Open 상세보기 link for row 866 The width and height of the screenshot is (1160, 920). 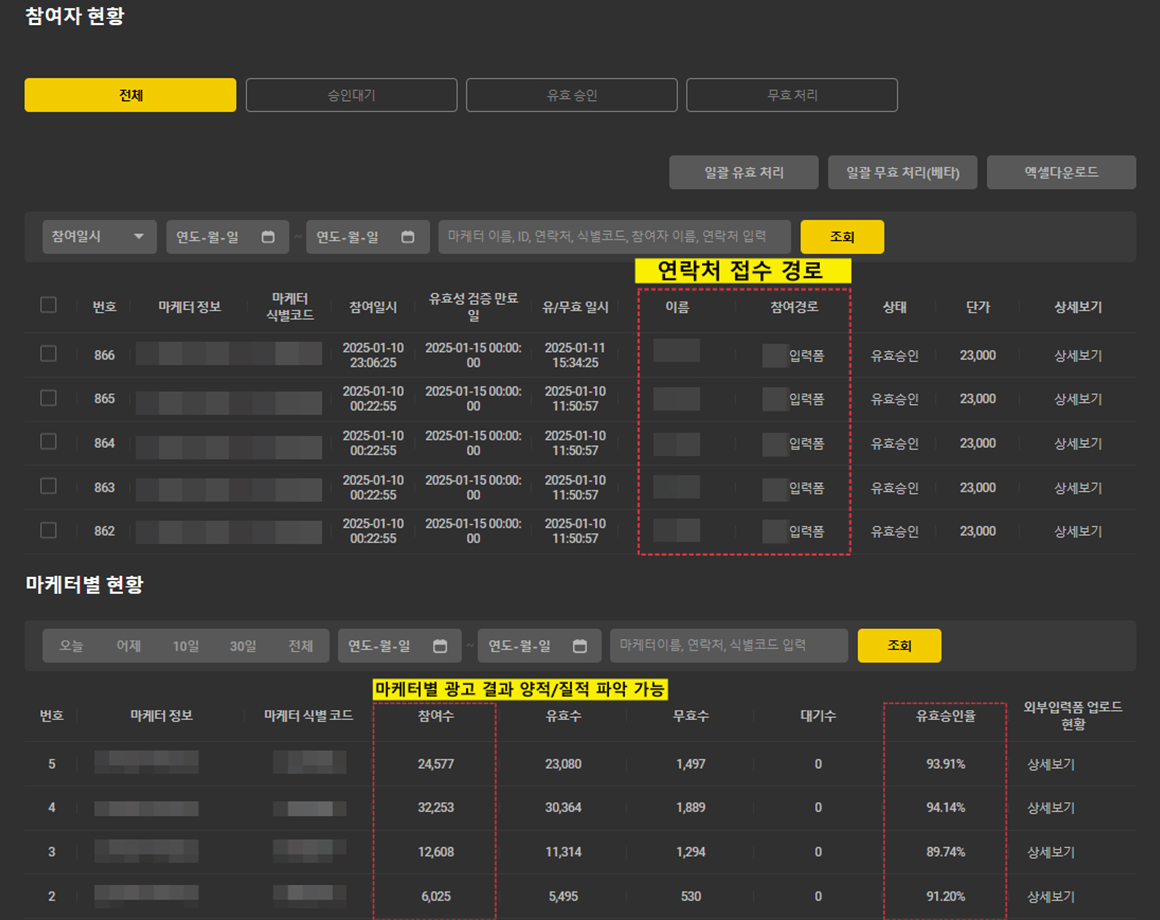1077,355
